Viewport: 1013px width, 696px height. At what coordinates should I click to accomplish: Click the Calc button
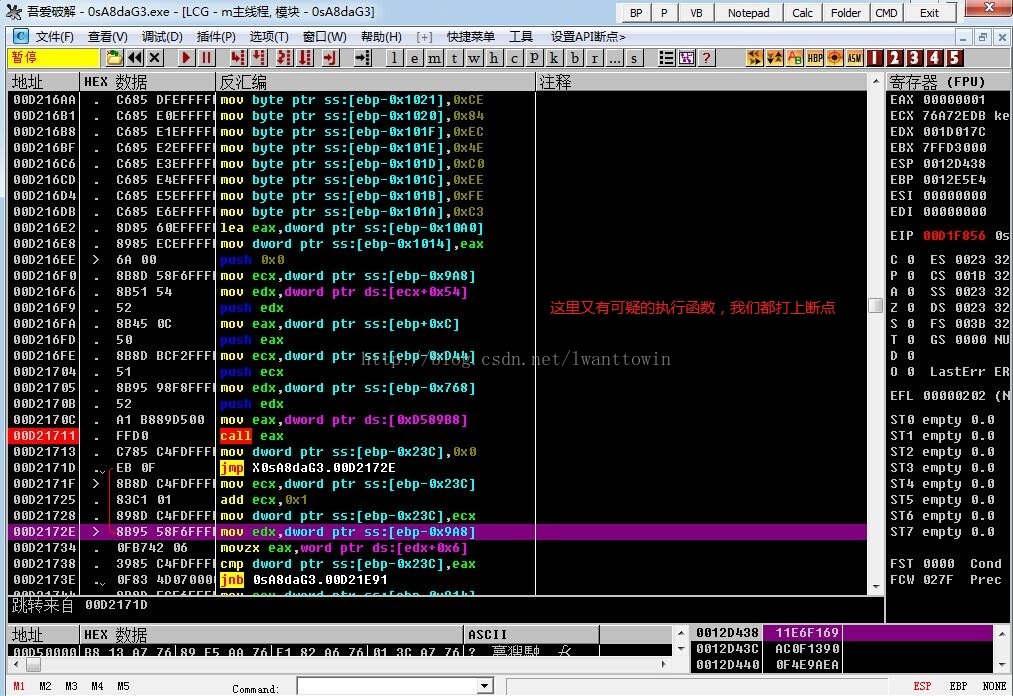click(x=802, y=13)
